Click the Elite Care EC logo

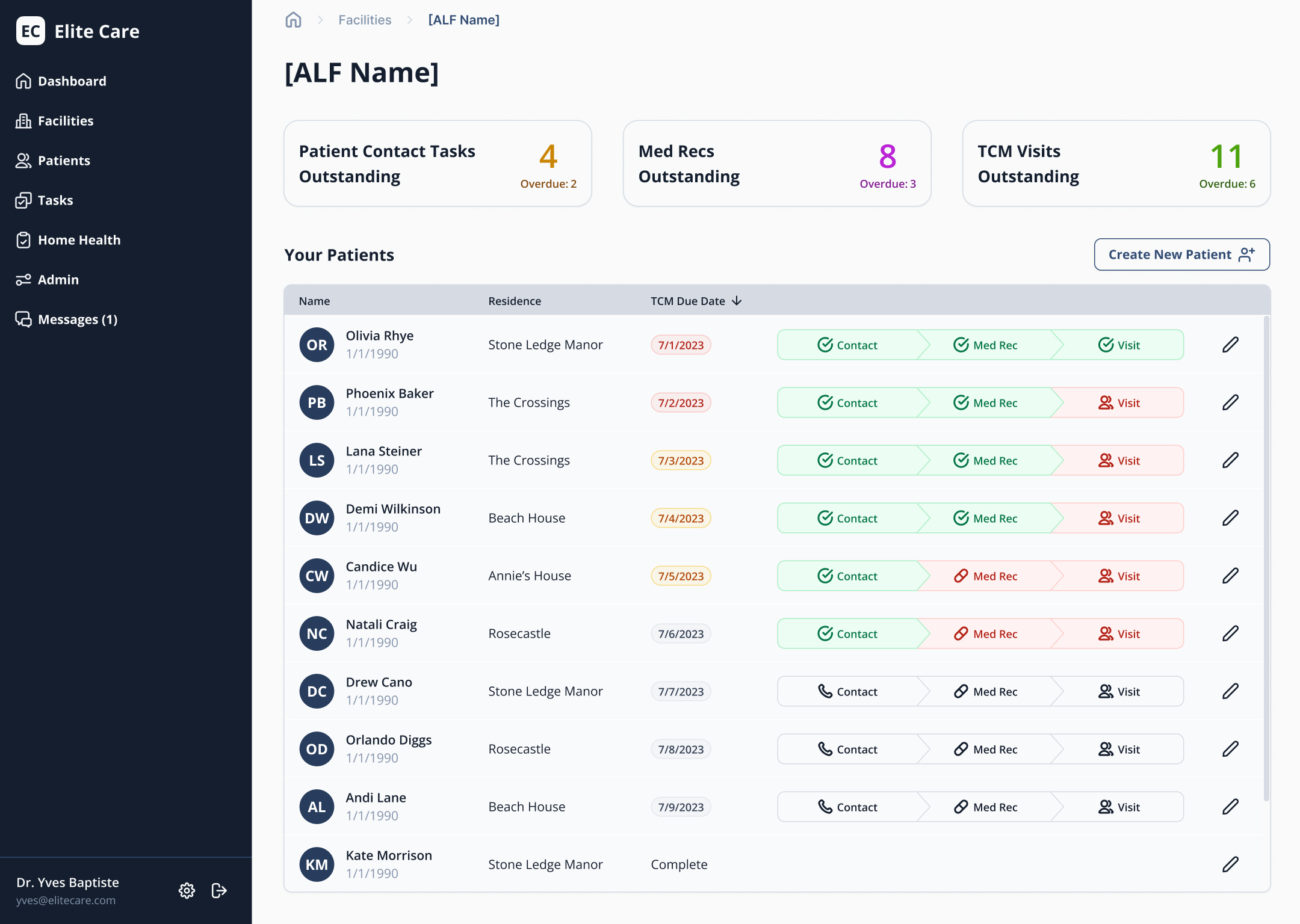point(31,31)
